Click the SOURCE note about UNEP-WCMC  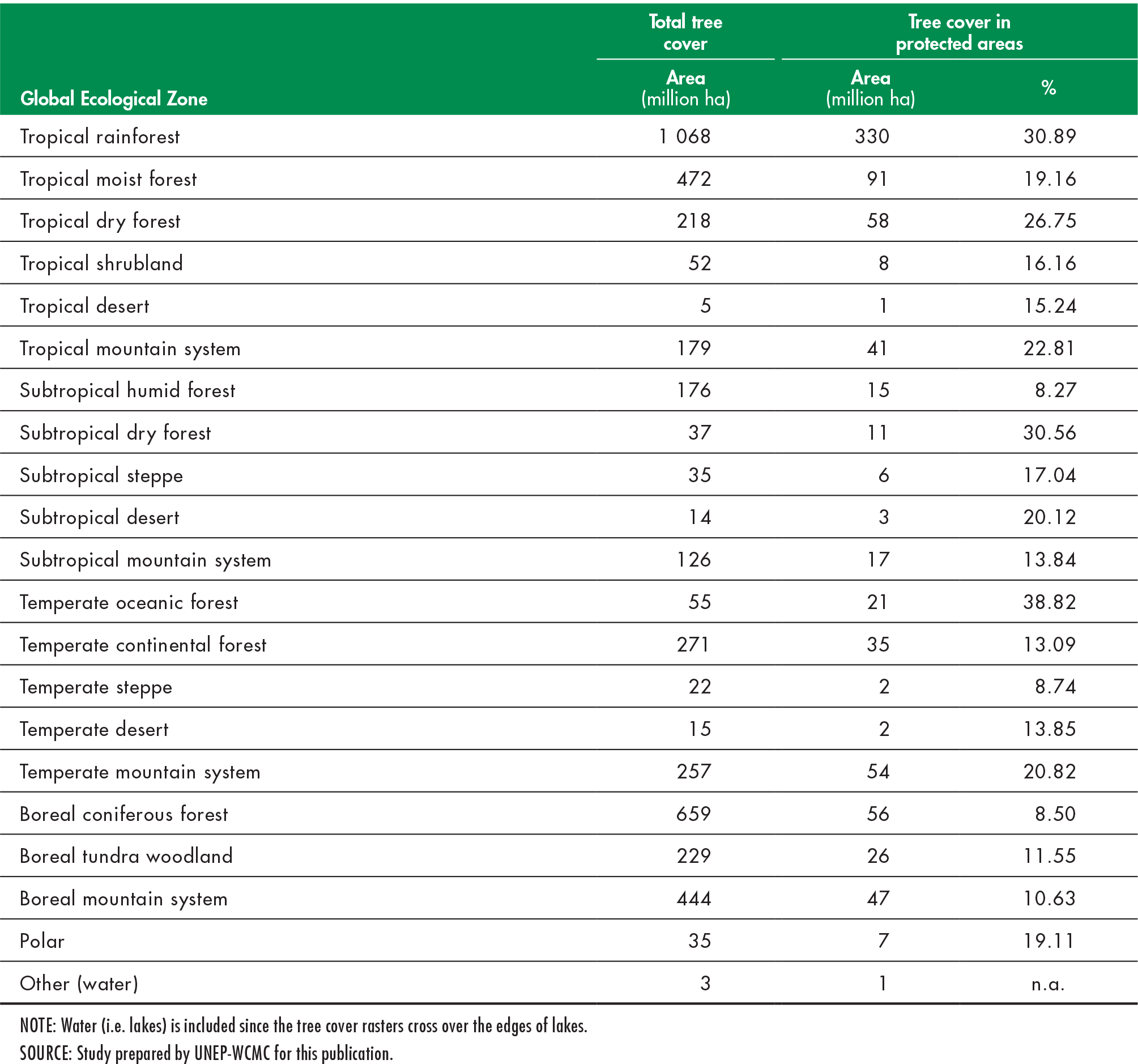(x=206, y=1053)
